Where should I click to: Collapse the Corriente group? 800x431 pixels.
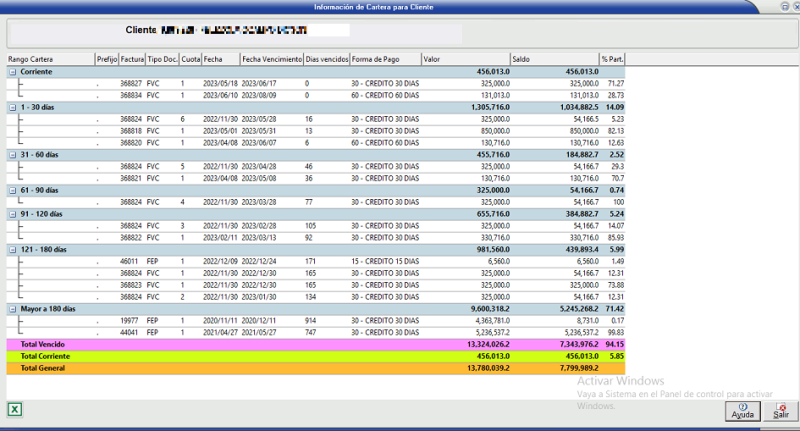coord(13,72)
